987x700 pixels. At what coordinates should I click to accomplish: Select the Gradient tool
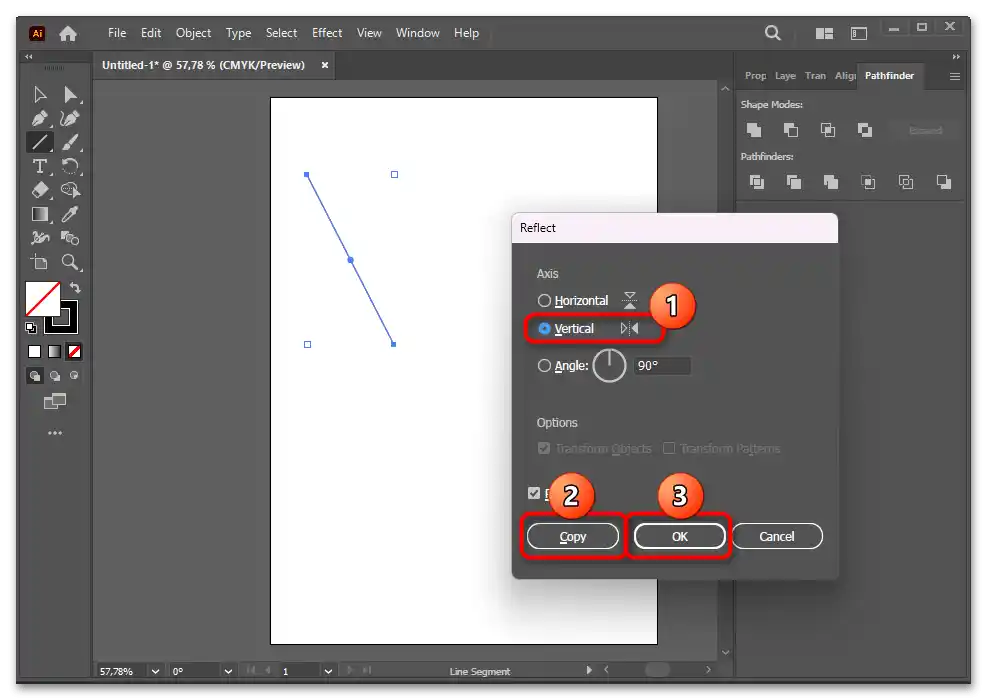click(x=40, y=214)
